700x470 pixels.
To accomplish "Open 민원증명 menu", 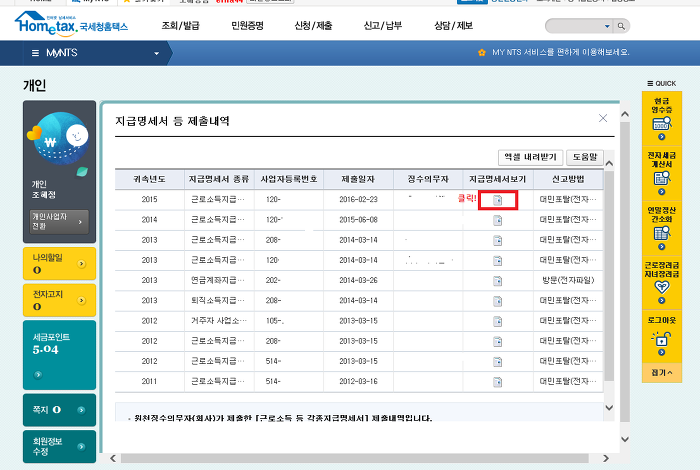I will click(x=247, y=26).
